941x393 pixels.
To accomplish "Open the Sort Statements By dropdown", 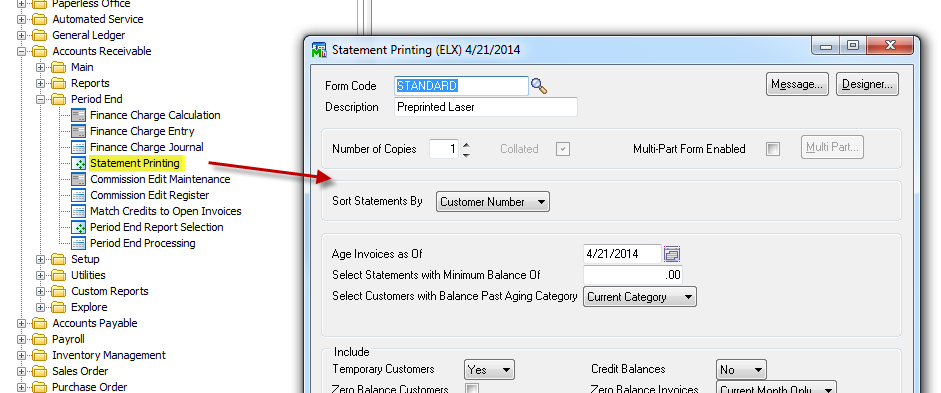I will tap(493, 202).
